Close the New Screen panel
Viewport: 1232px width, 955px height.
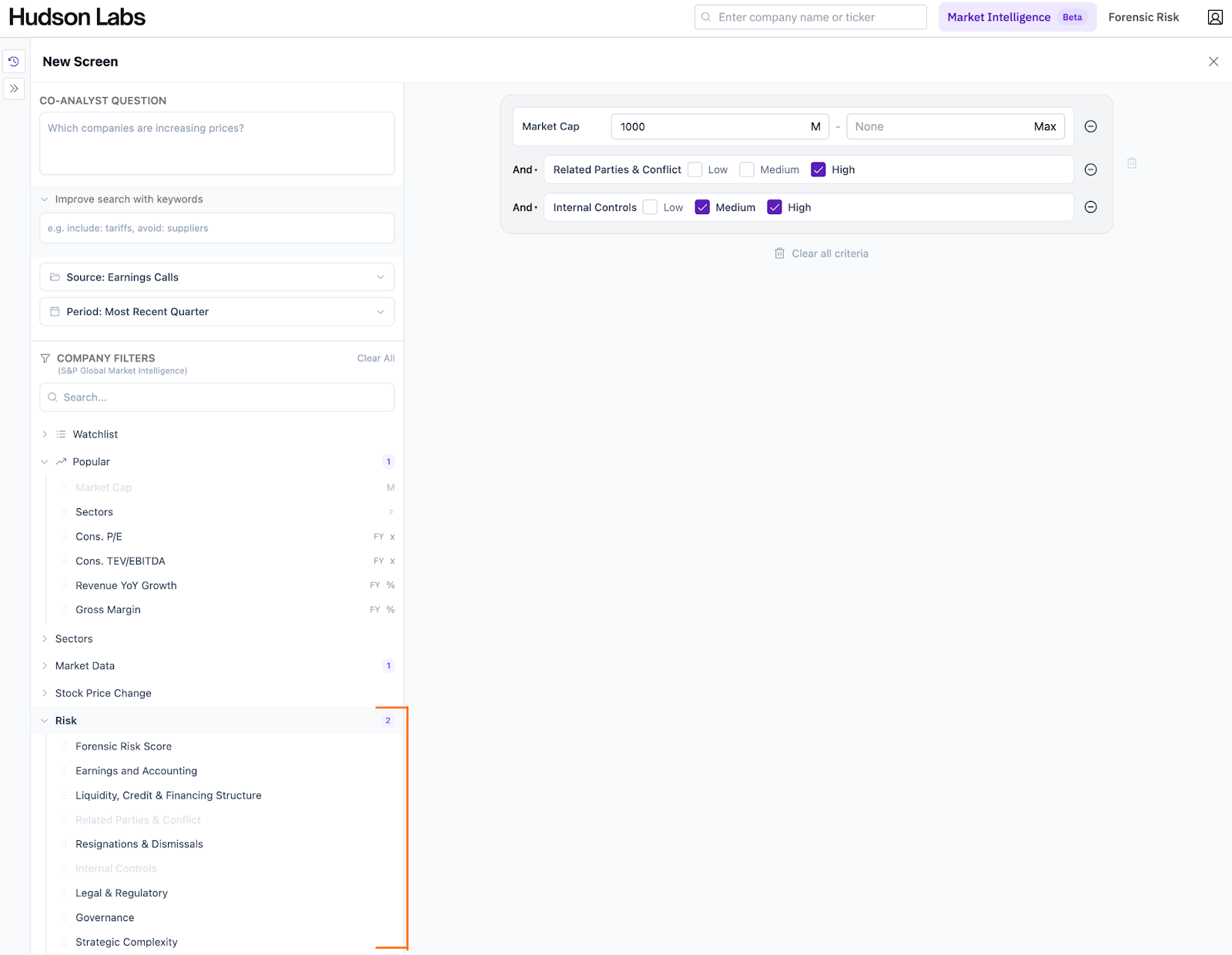click(x=1214, y=62)
